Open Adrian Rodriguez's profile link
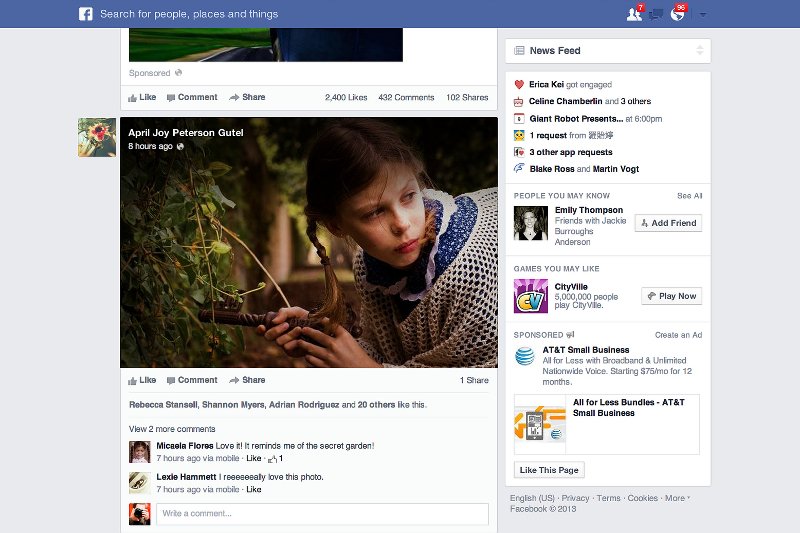This screenshot has height=533, width=800. pyautogui.click(x=304, y=404)
